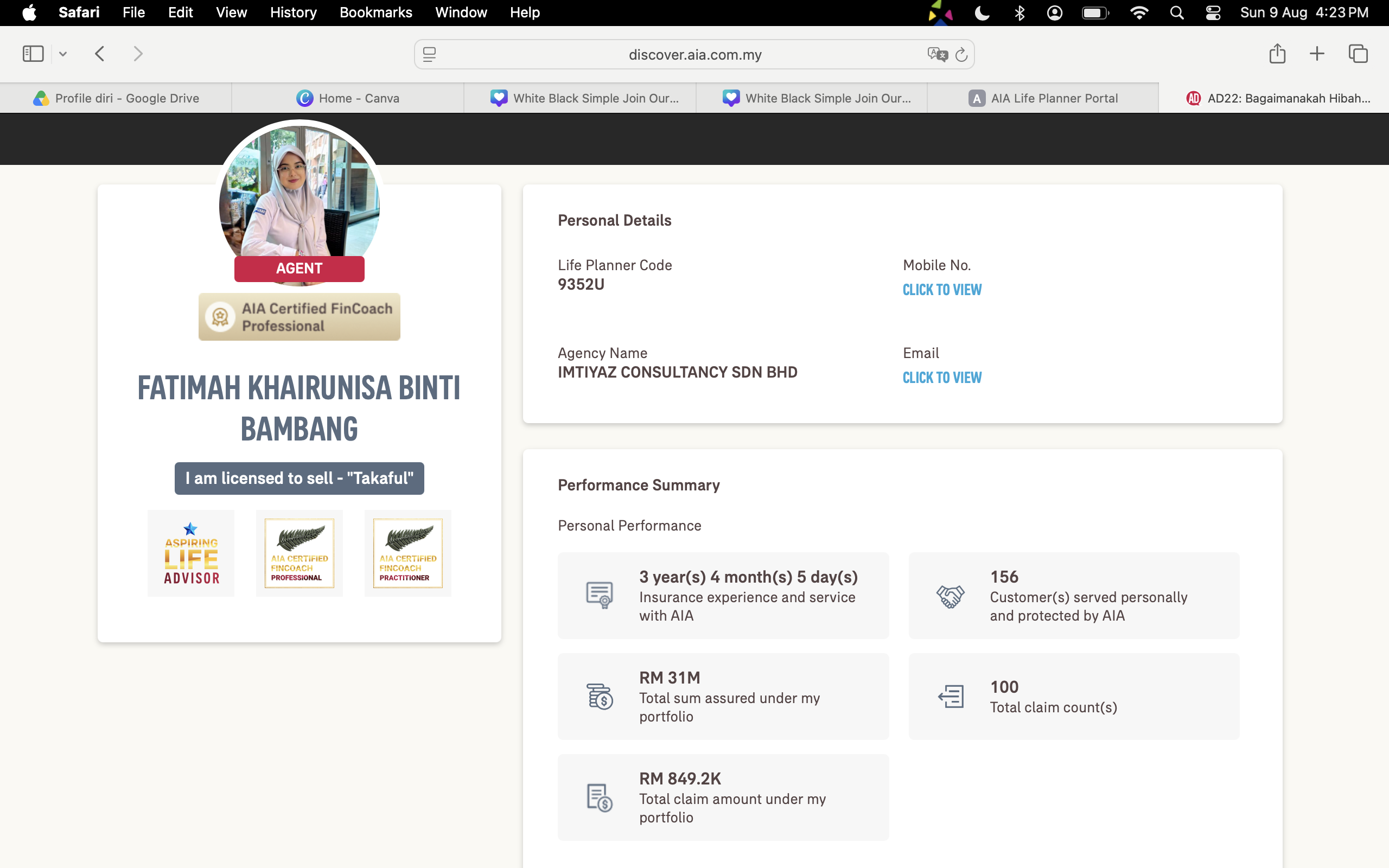Go back to the previous page

(100, 54)
